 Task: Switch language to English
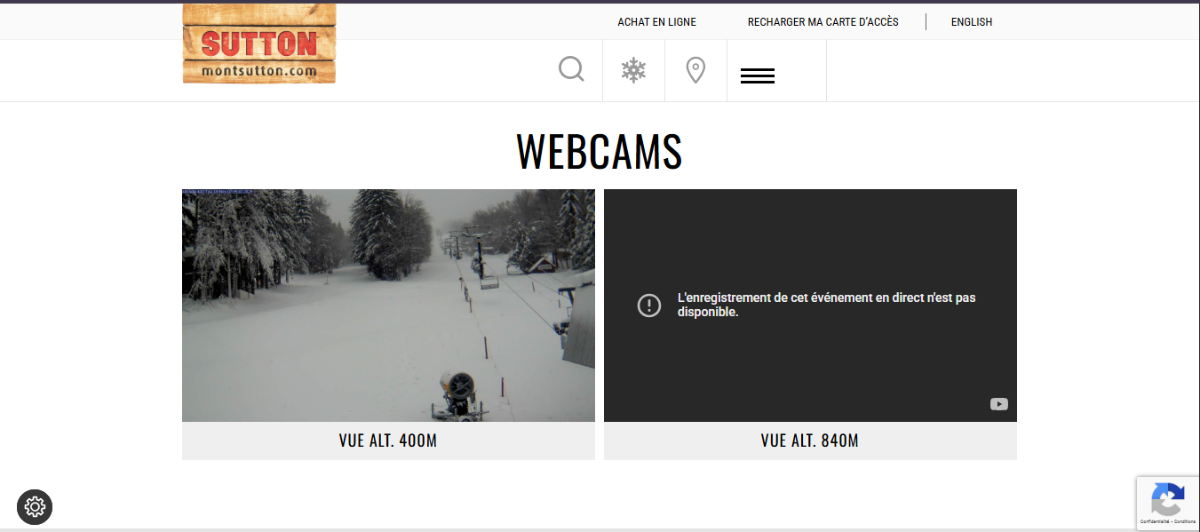tap(971, 22)
